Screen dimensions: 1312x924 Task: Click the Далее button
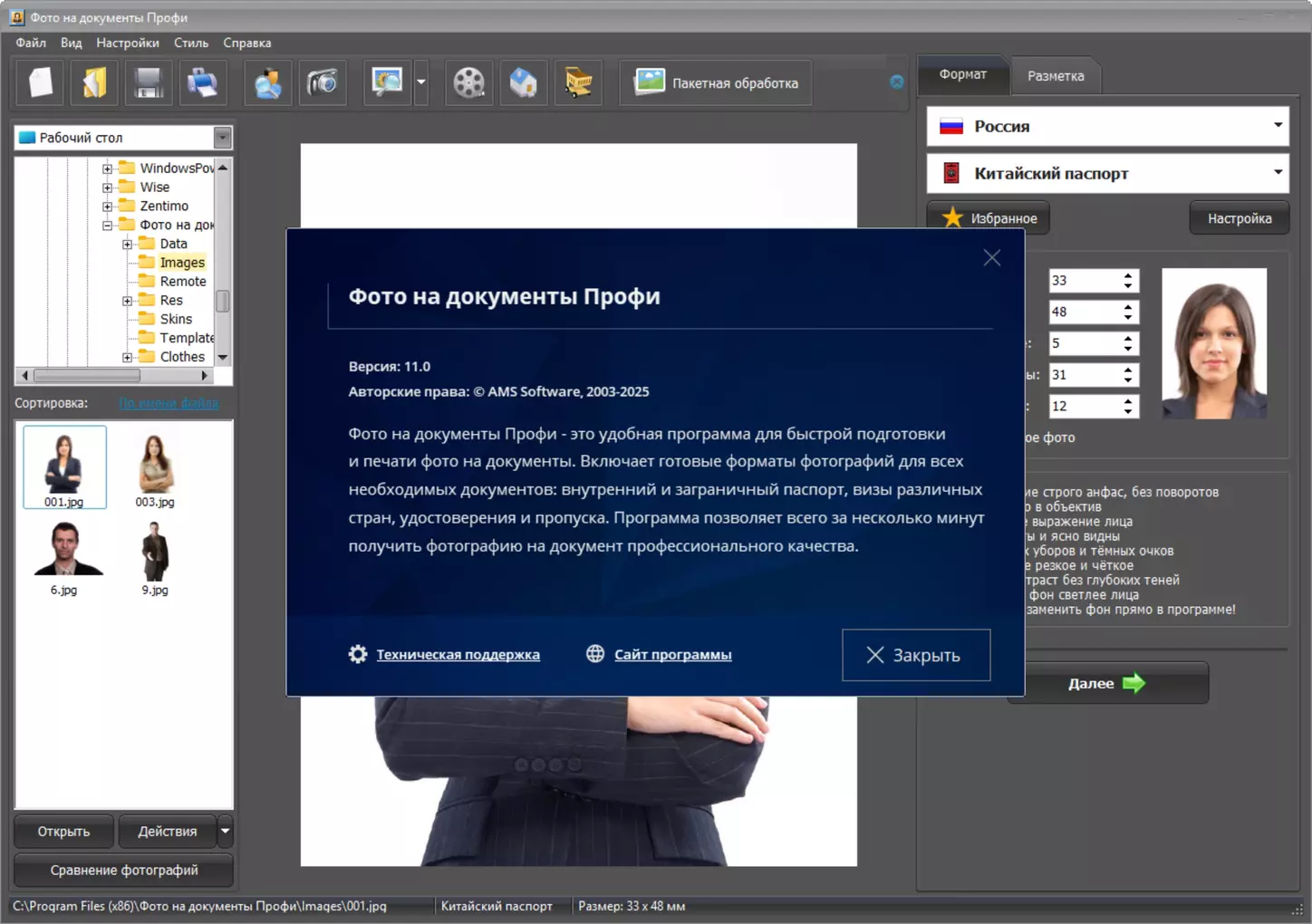[x=1107, y=683]
